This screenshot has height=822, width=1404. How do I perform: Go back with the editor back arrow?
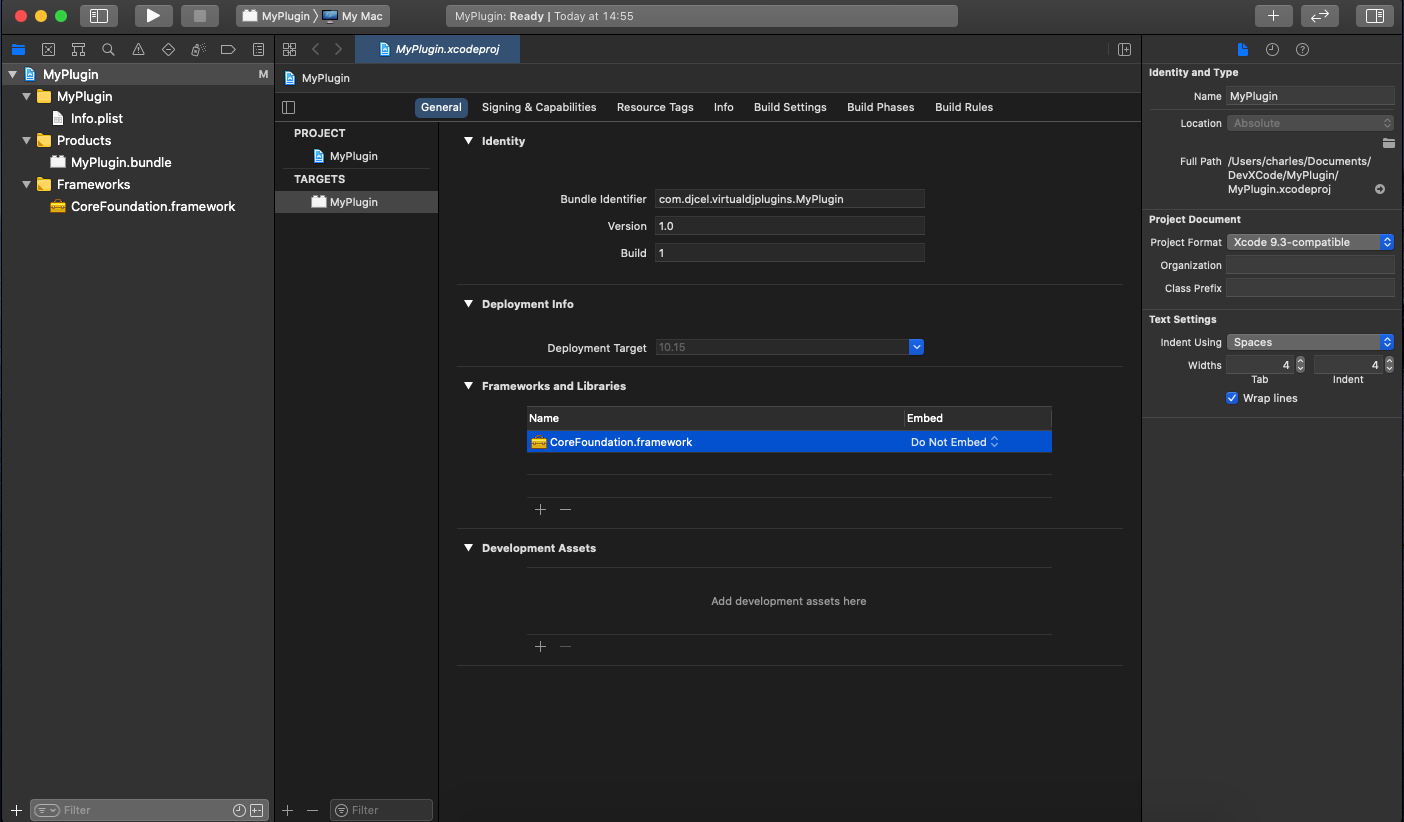pos(315,49)
